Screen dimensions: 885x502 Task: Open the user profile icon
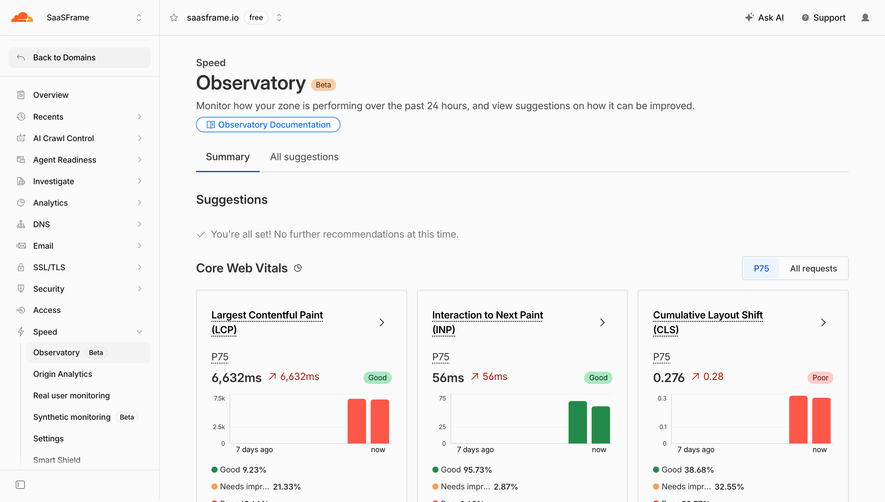coord(865,18)
